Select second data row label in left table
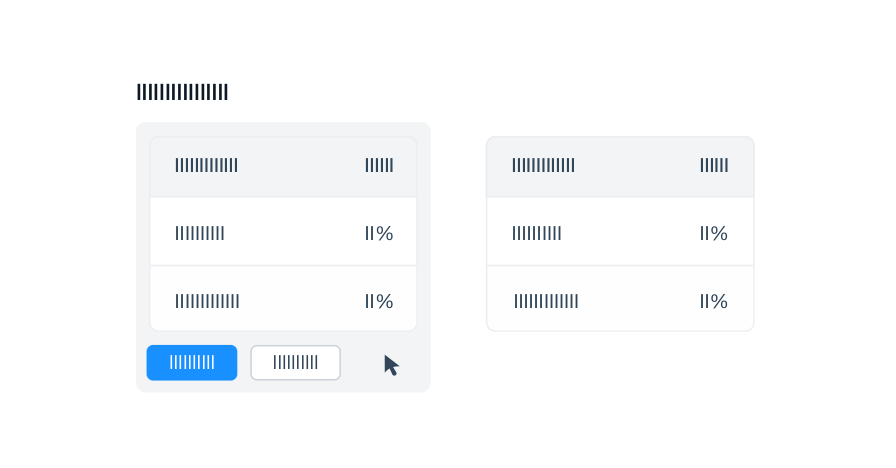The height and width of the screenshot is (468, 896). (x=207, y=301)
